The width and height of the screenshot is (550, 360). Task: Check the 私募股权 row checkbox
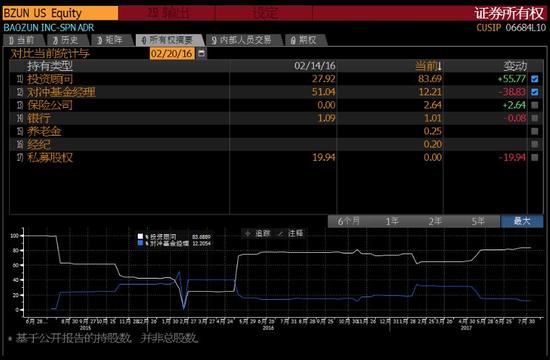click(x=535, y=157)
